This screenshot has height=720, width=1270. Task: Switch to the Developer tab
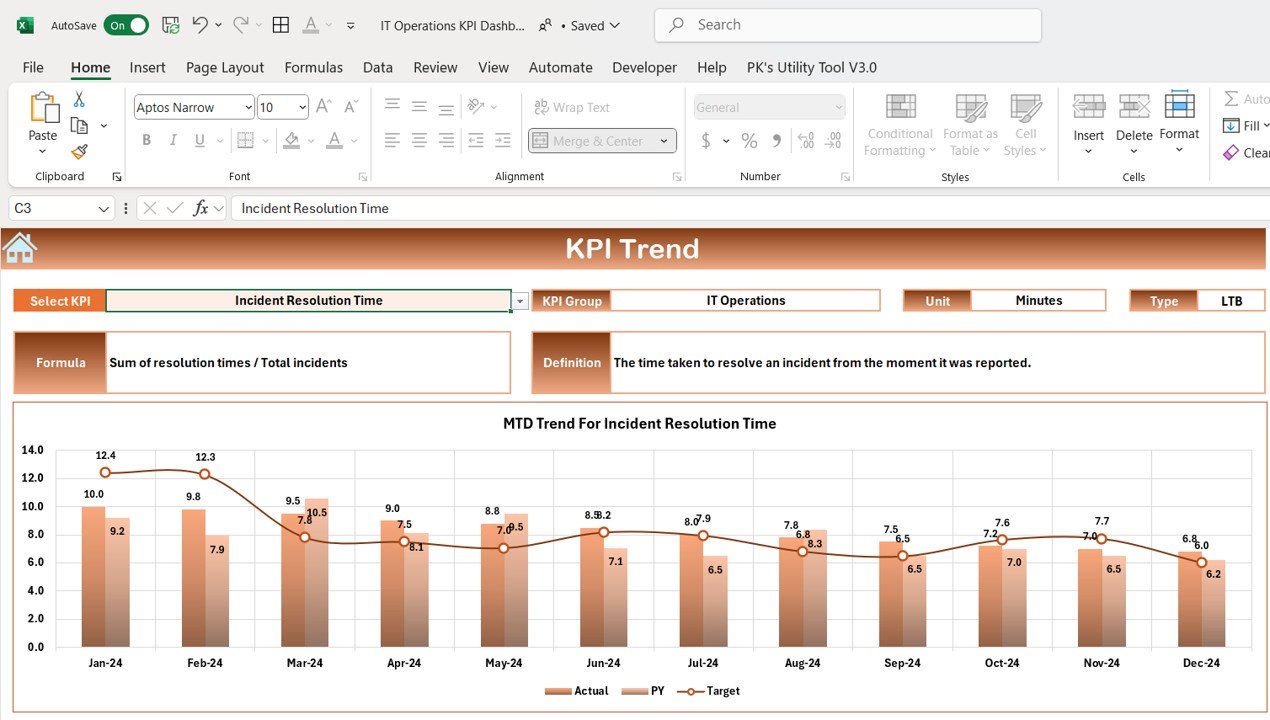click(645, 67)
